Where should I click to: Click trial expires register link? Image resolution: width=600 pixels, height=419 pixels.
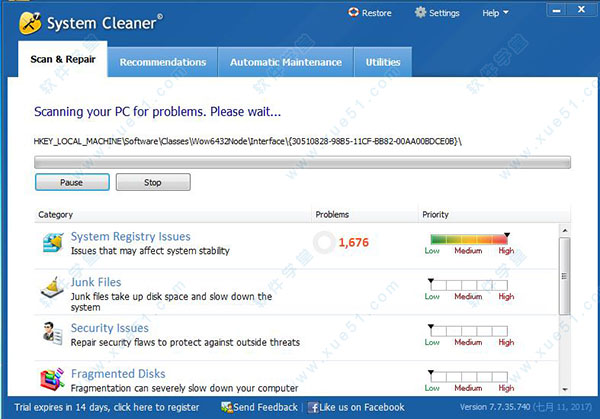click(107, 407)
